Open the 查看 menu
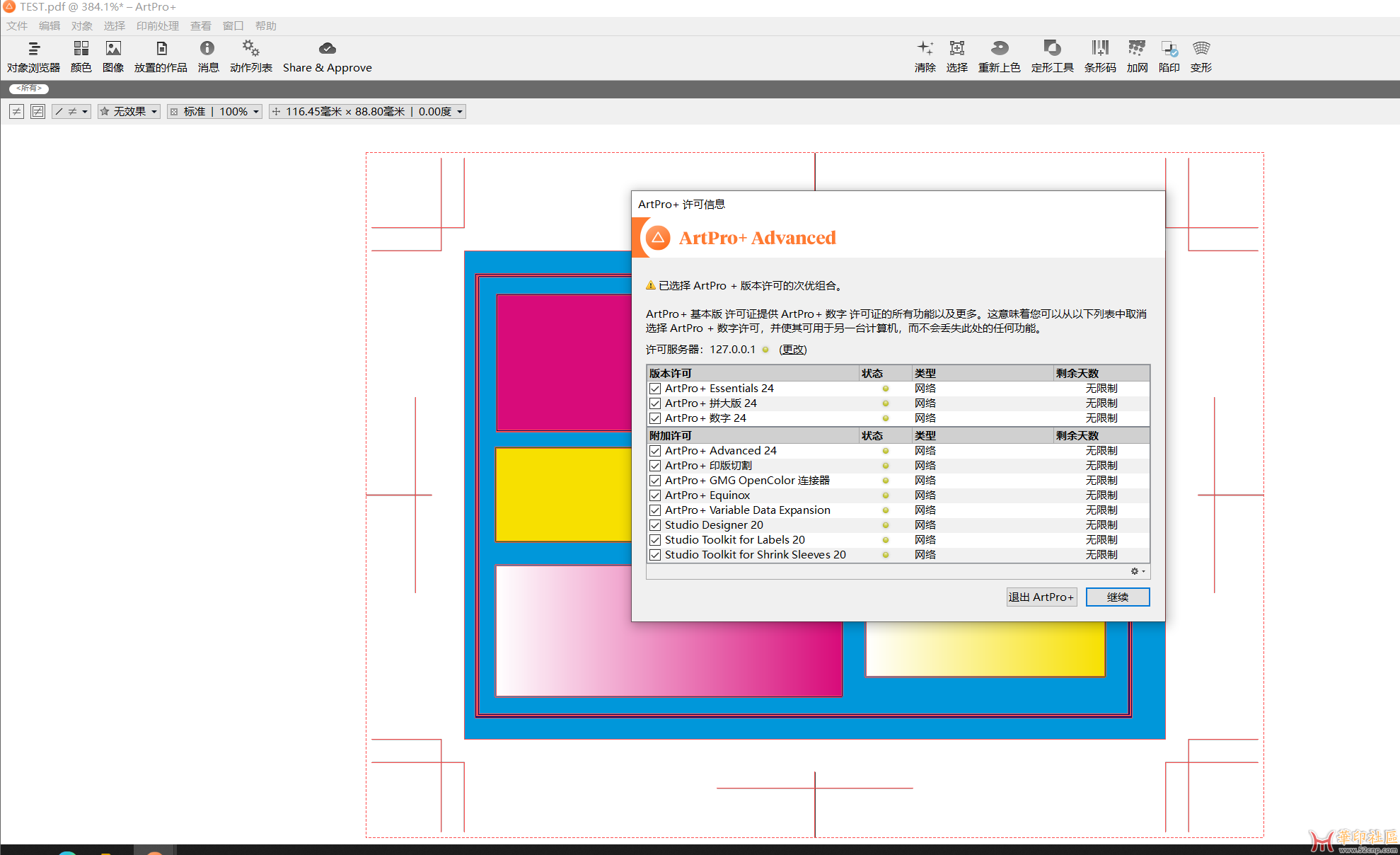1400x855 pixels. pos(201,26)
